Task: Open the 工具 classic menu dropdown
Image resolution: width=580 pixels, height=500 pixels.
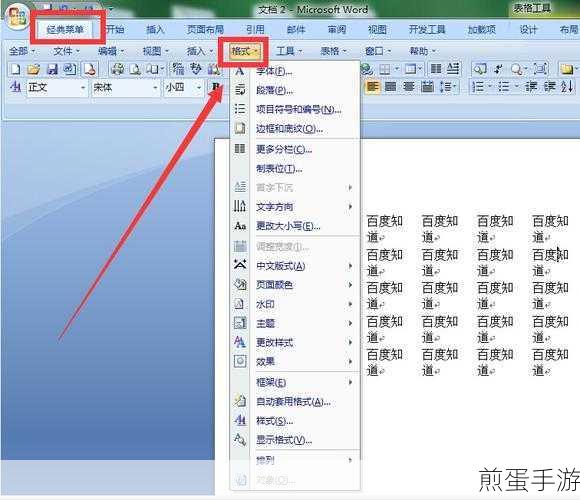Action: pyautogui.click(x=289, y=51)
